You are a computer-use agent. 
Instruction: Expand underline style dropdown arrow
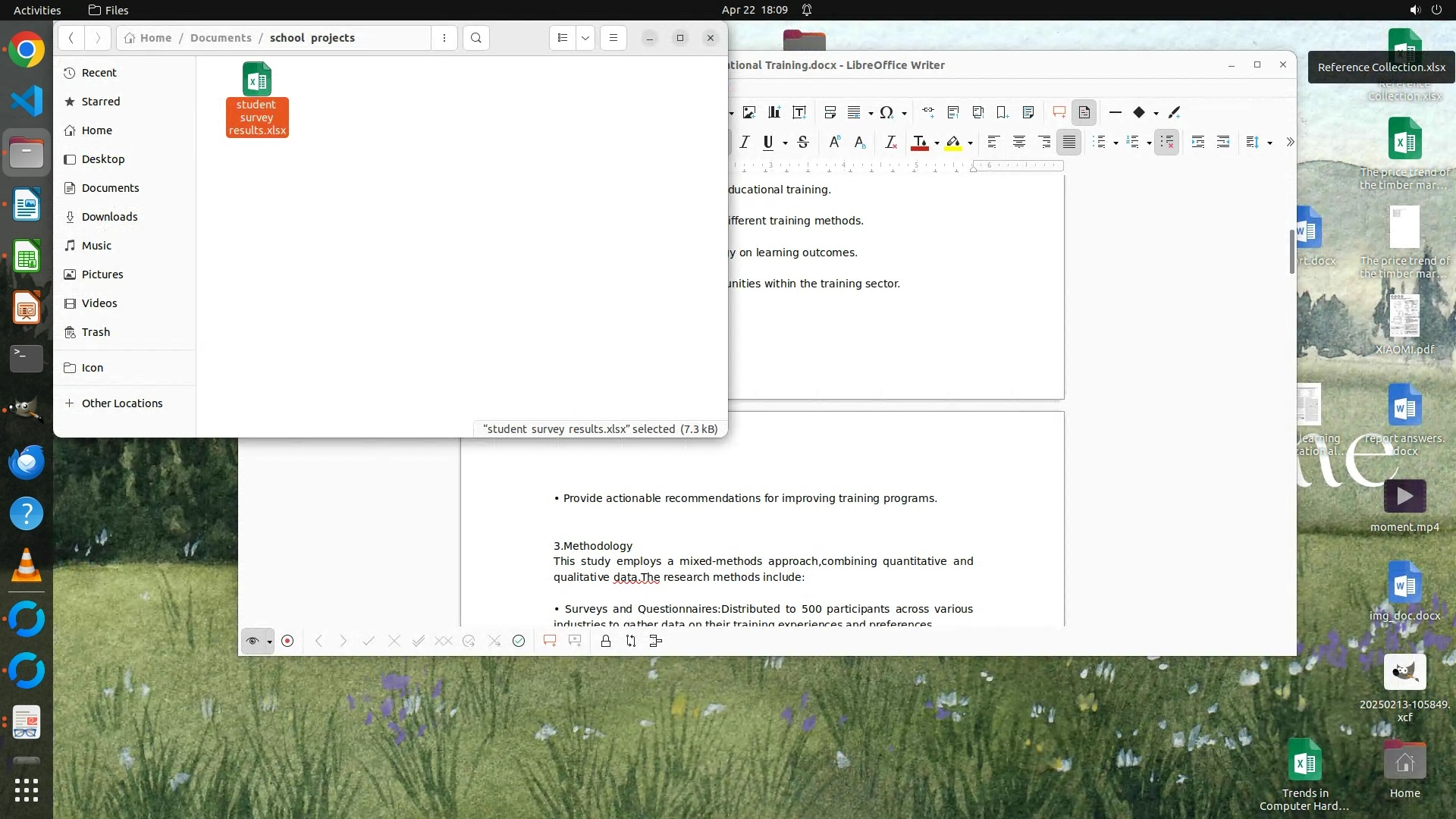[x=786, y=143]
